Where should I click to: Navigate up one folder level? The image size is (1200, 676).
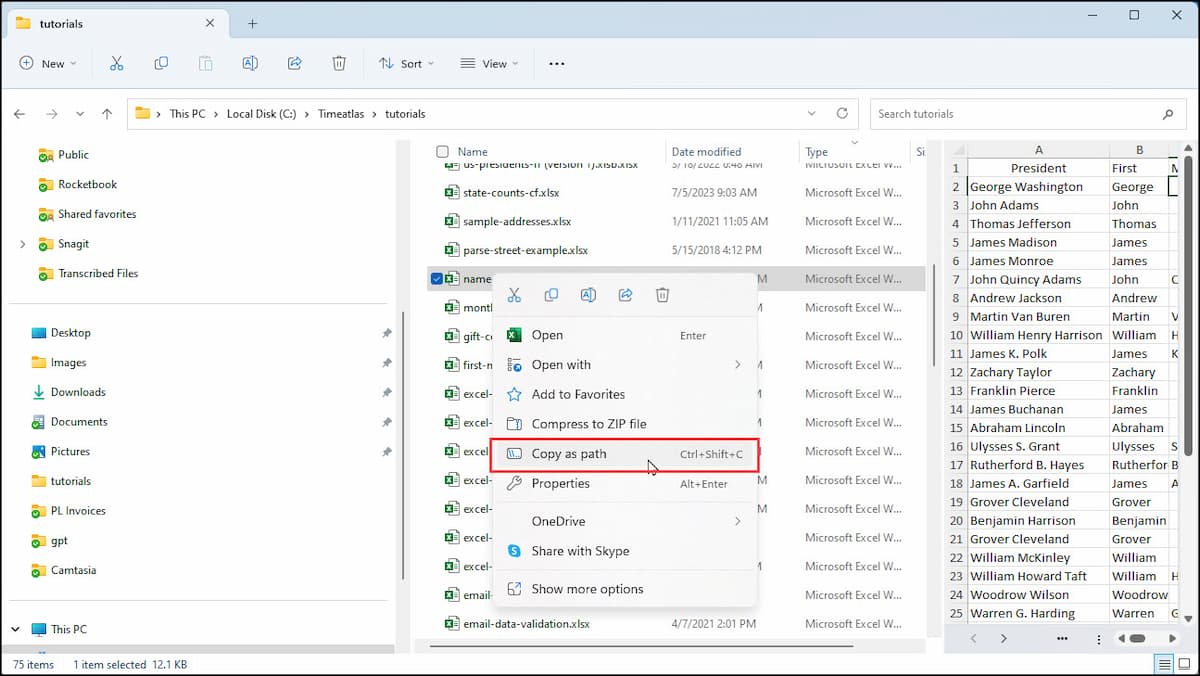point(107,113)
